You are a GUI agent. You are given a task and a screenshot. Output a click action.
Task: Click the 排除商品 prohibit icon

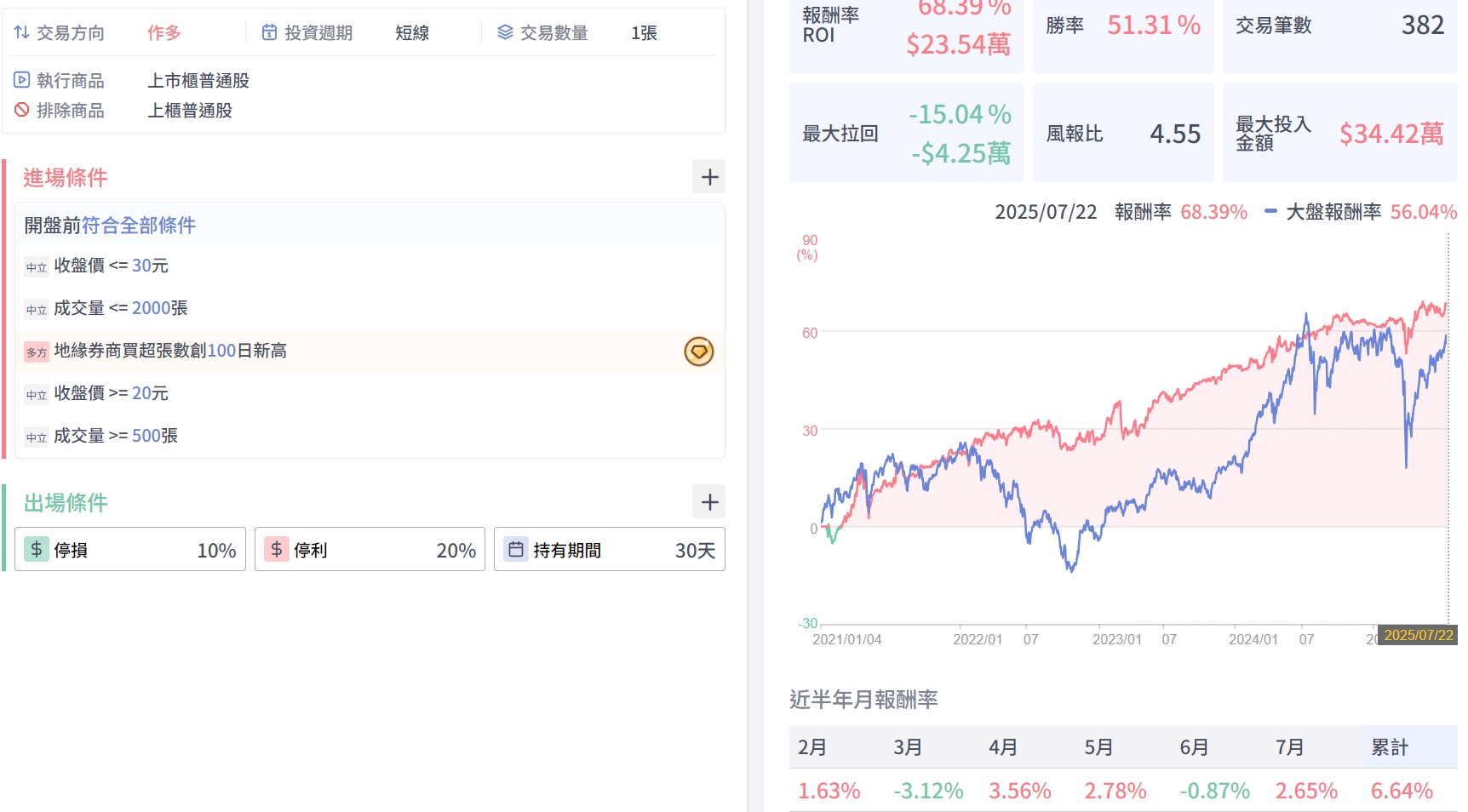pos(22,110)
